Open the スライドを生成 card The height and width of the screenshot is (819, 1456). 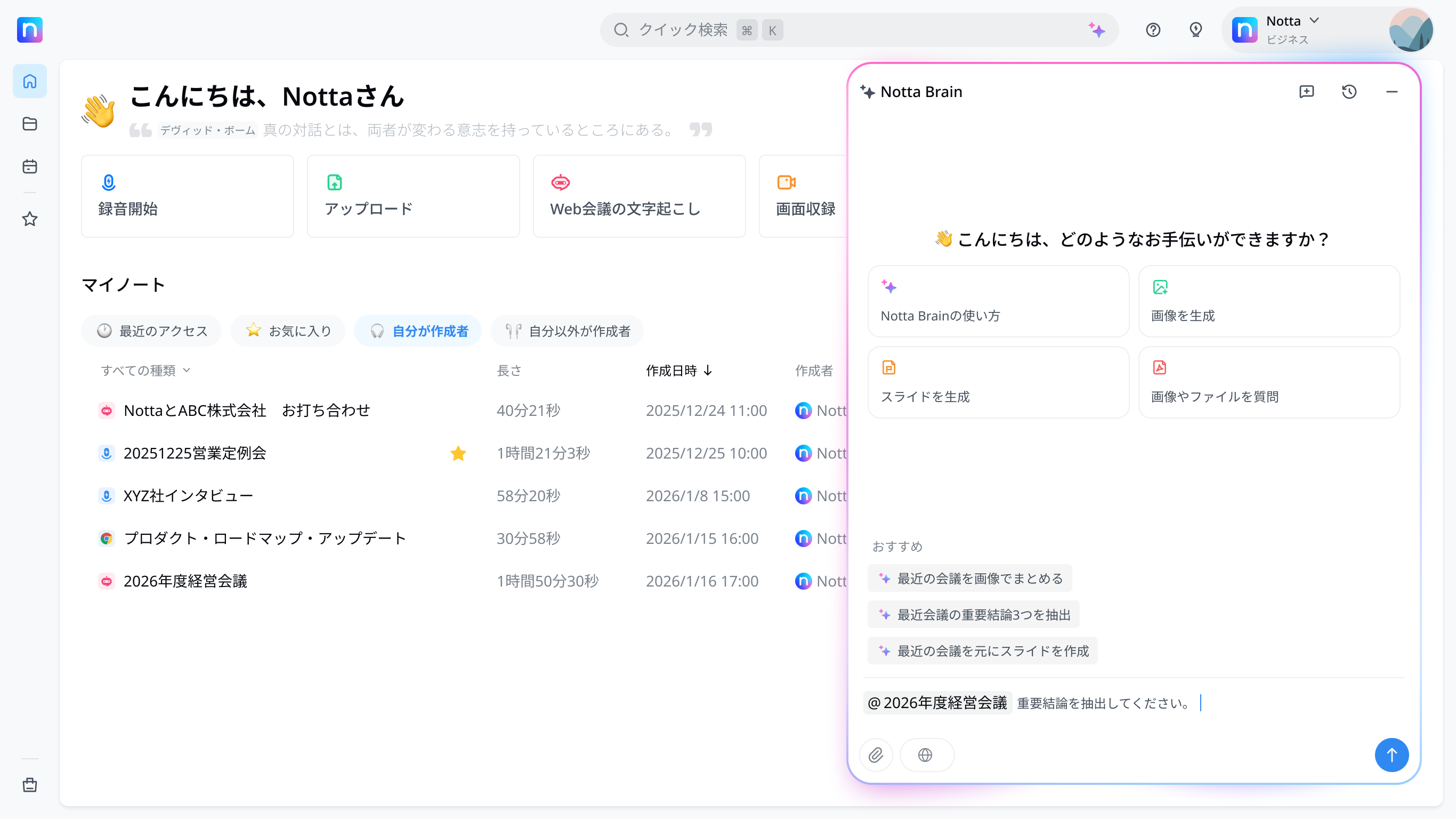click(x=998, y=382)
